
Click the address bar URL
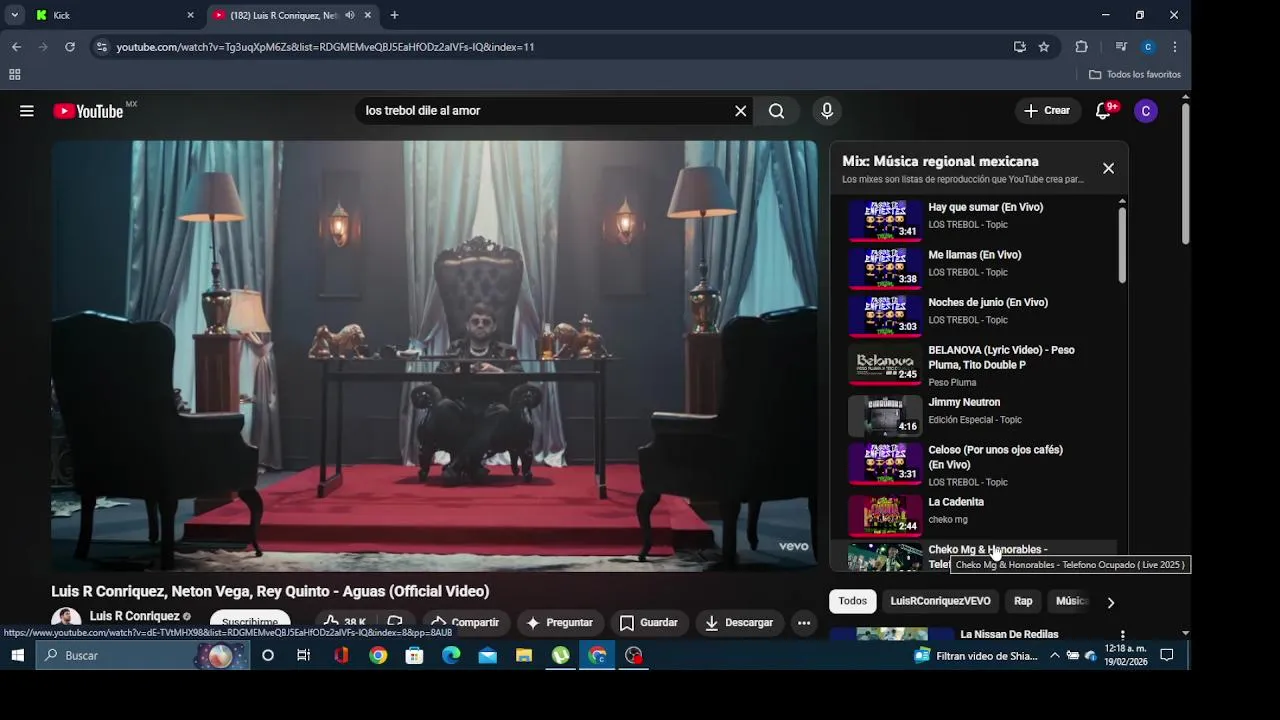pos(325,47)
